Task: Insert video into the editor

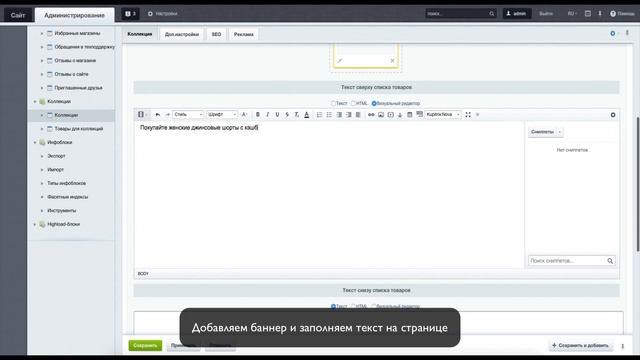Action: pos(391,115)
